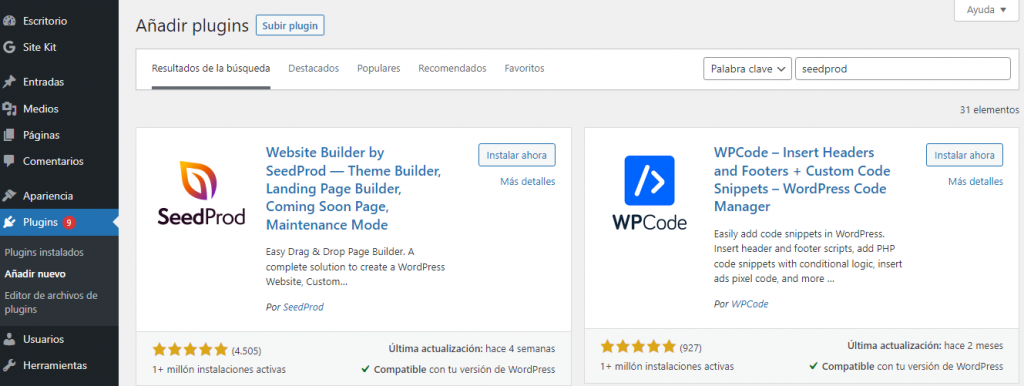
Task: Click the WPCode plugin logo
Action: pyautogui.click(x=650, y=193)
